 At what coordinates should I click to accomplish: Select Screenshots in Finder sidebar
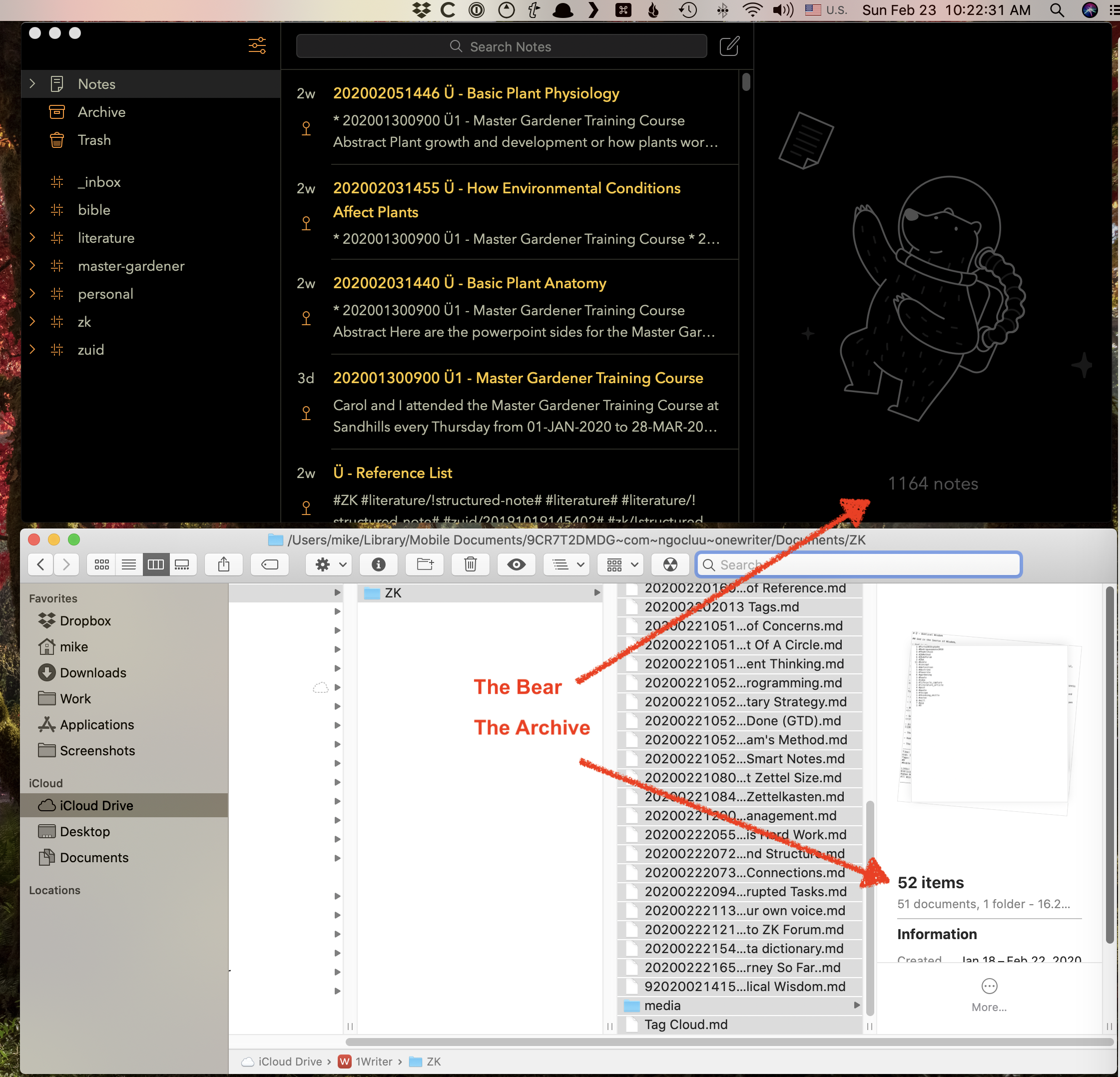tap(124, 750)
